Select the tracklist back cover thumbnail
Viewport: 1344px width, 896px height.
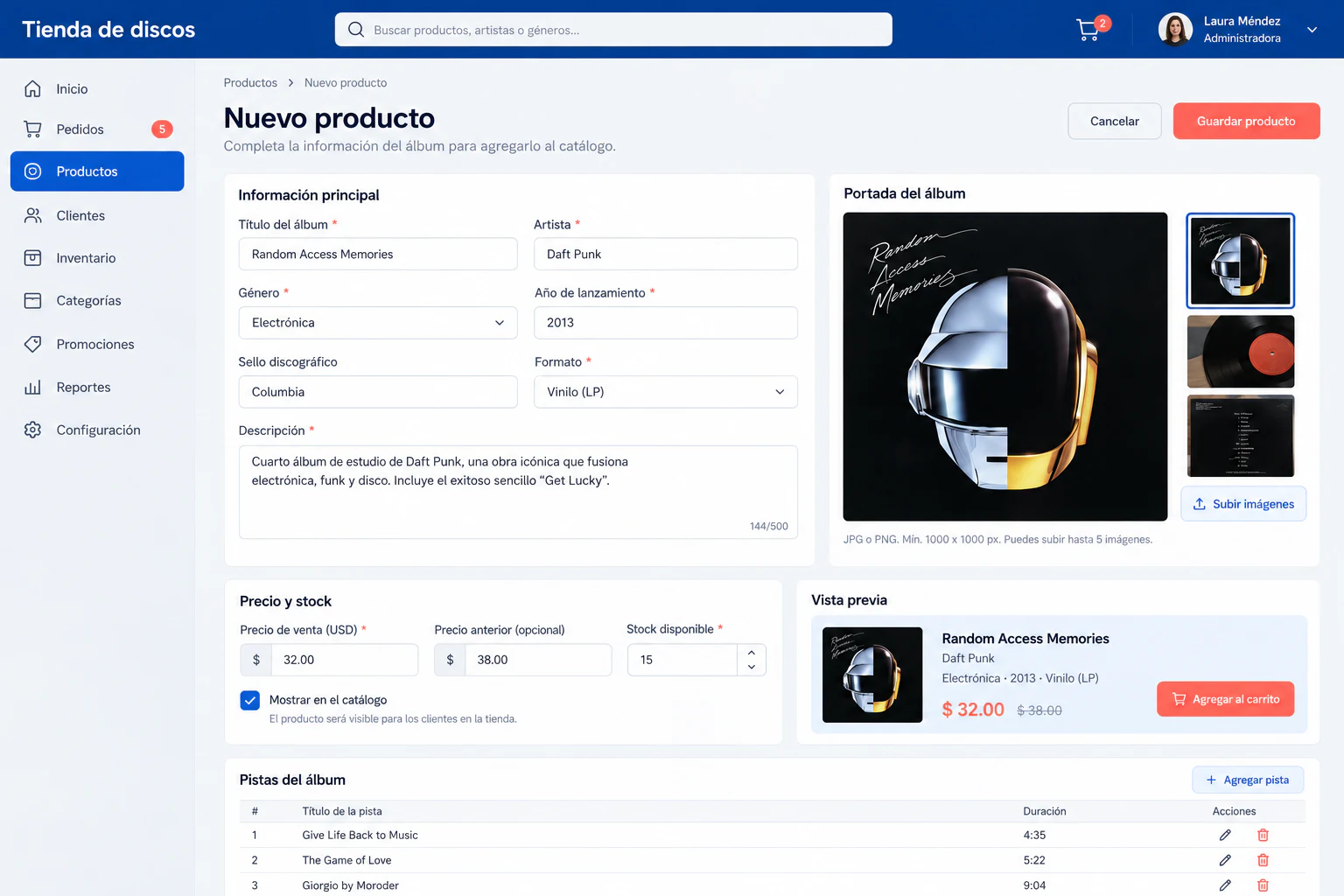point(1240,436)
